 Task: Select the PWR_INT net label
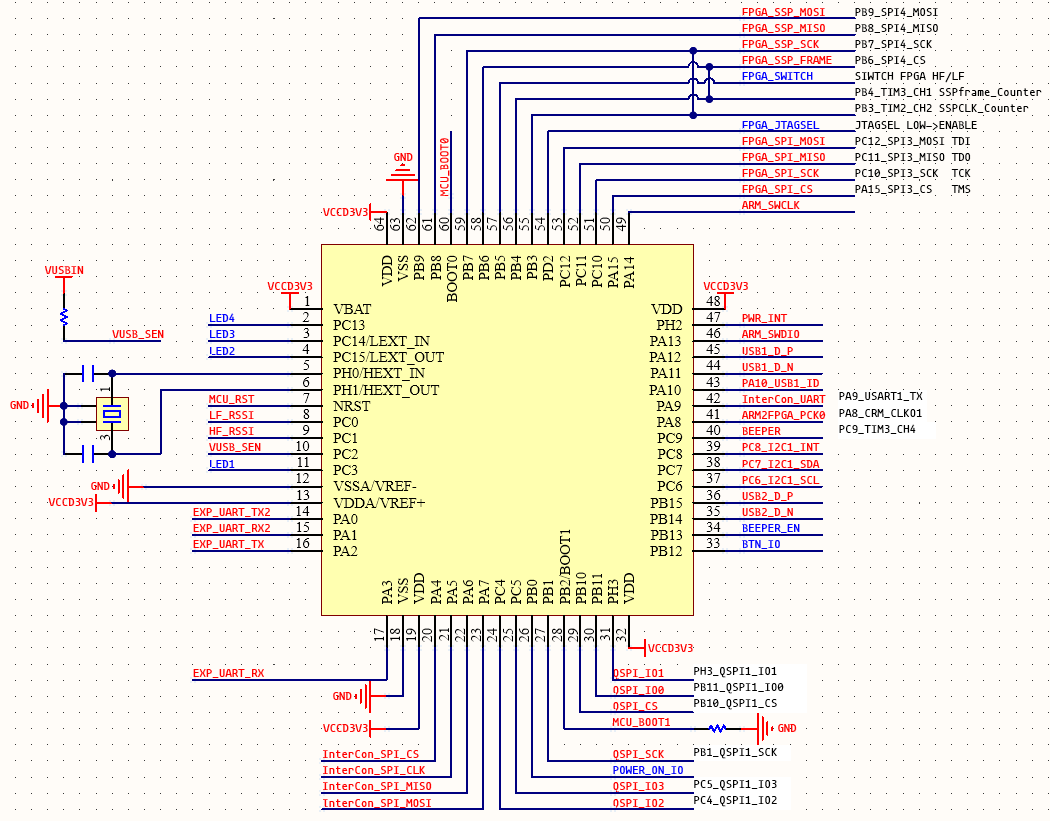coord(764,318)
